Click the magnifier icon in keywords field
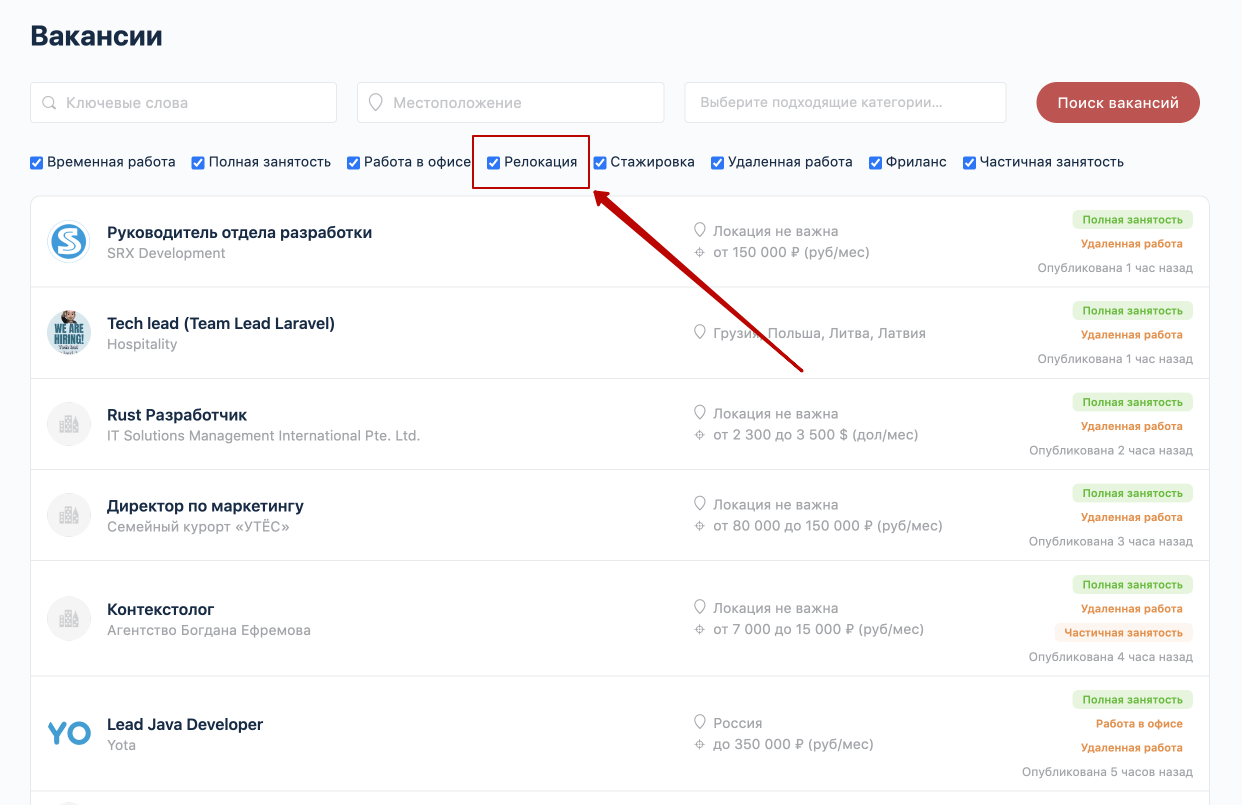Image resolution: width=1242 pixels, height=805 pixels. [49, 102]
